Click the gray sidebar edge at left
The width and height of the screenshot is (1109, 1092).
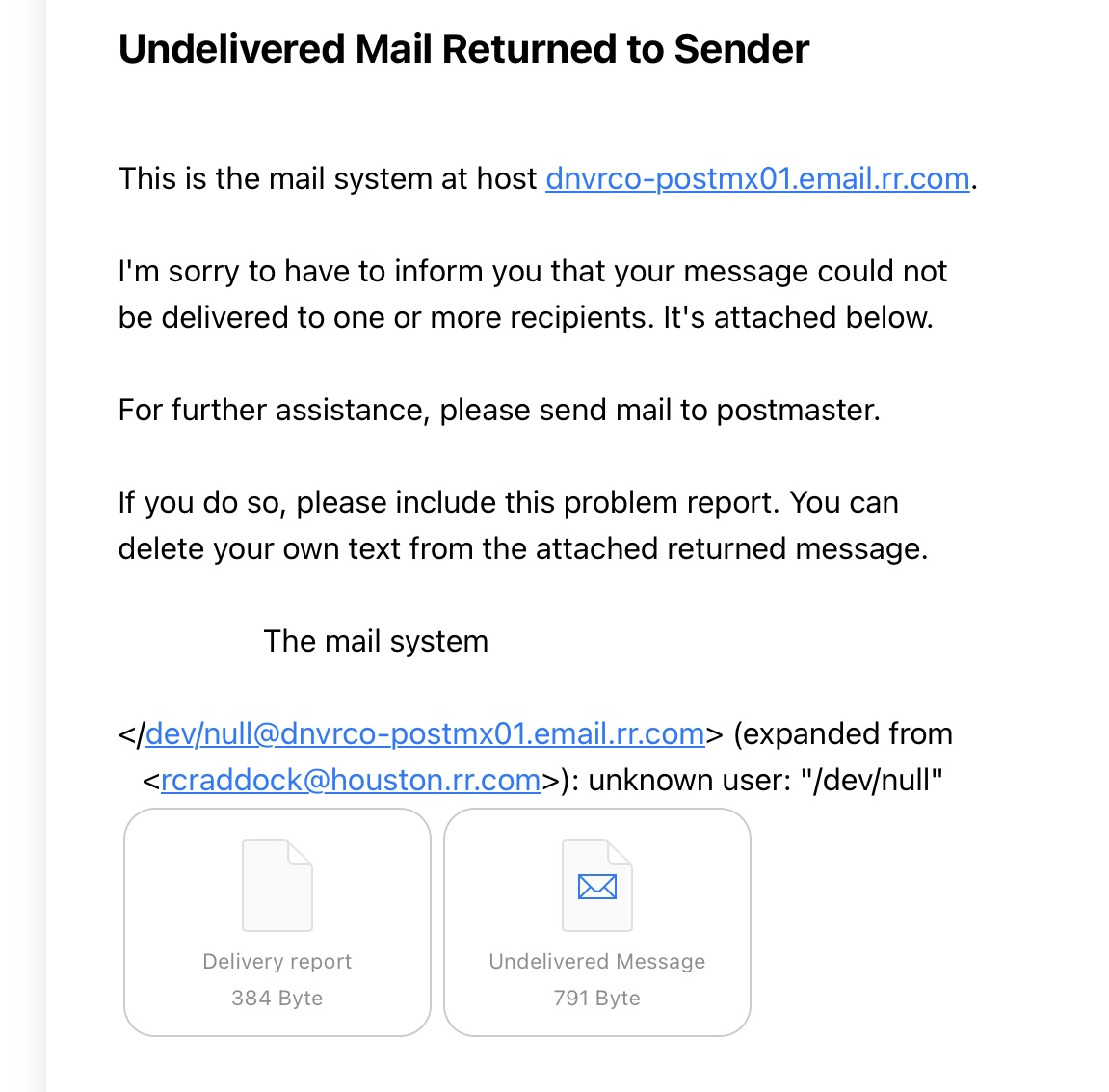point(22,546)
